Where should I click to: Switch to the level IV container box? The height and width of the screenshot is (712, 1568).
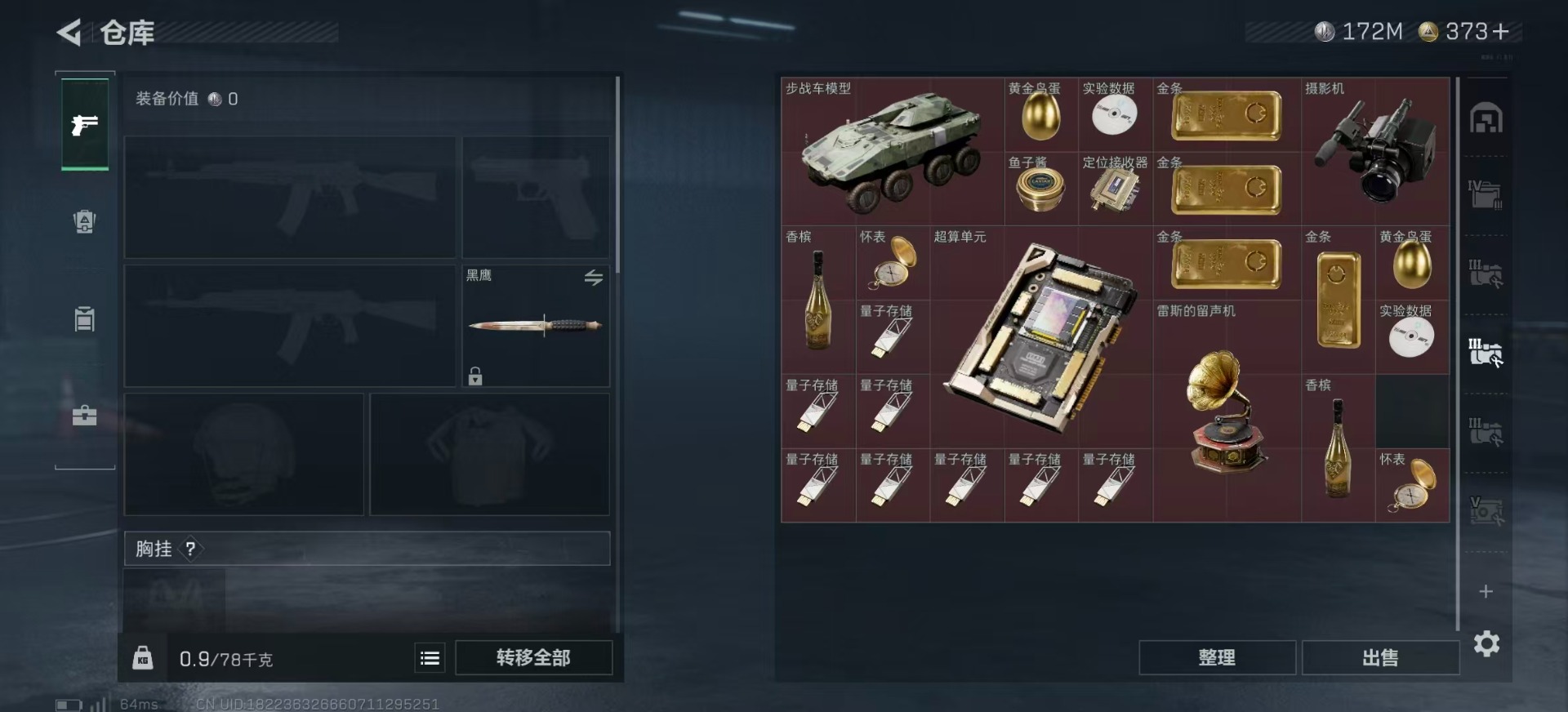click(x=1486, y=194)
